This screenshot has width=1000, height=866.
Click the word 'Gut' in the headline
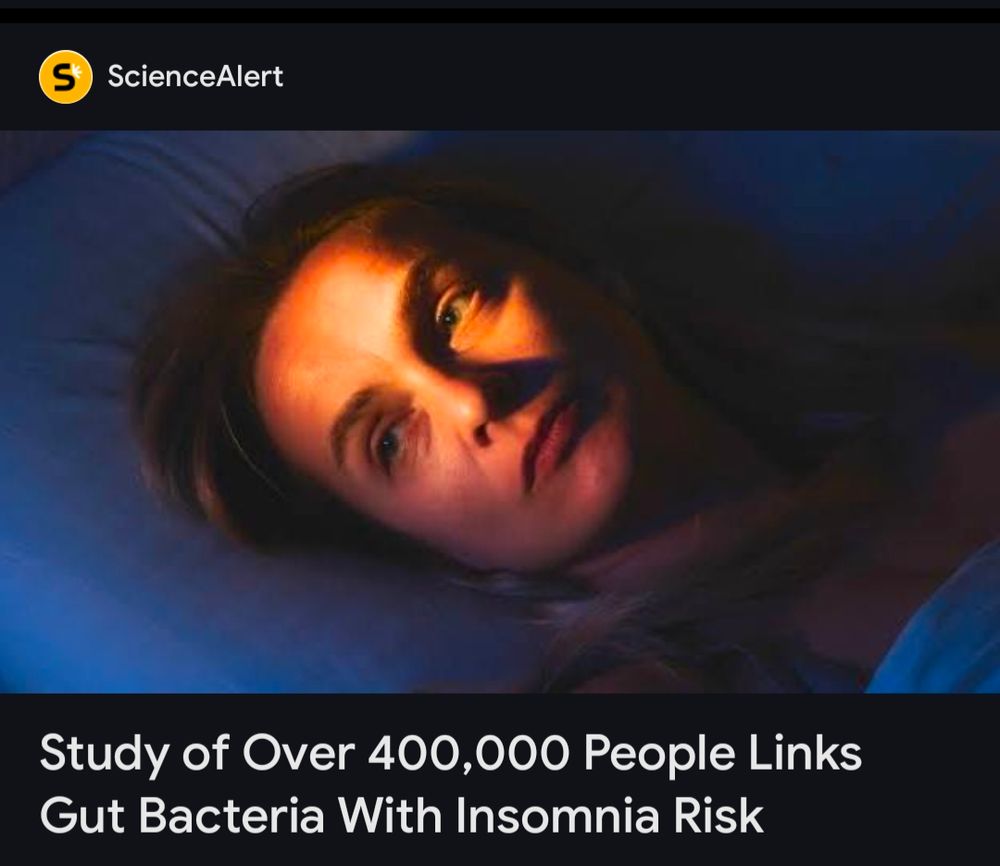tap(82, 816)
